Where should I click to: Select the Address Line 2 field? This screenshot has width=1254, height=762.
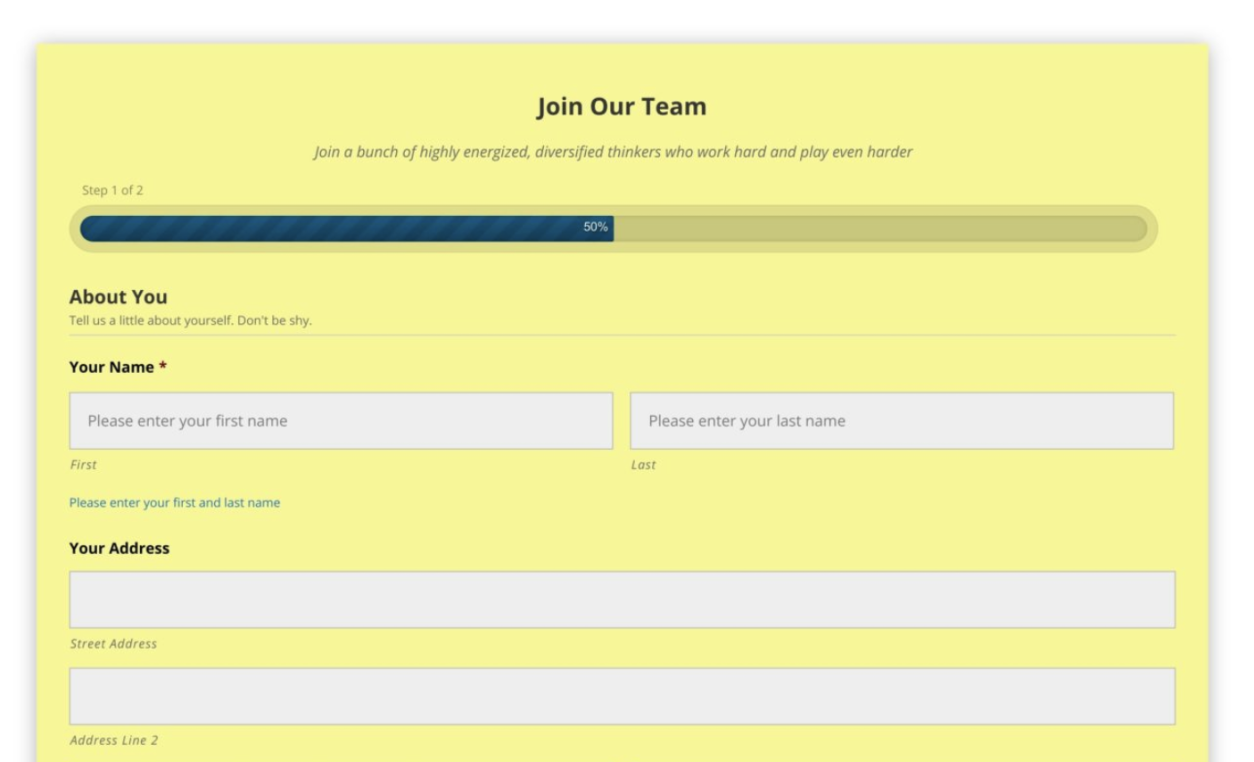click(x=621, y=696)
